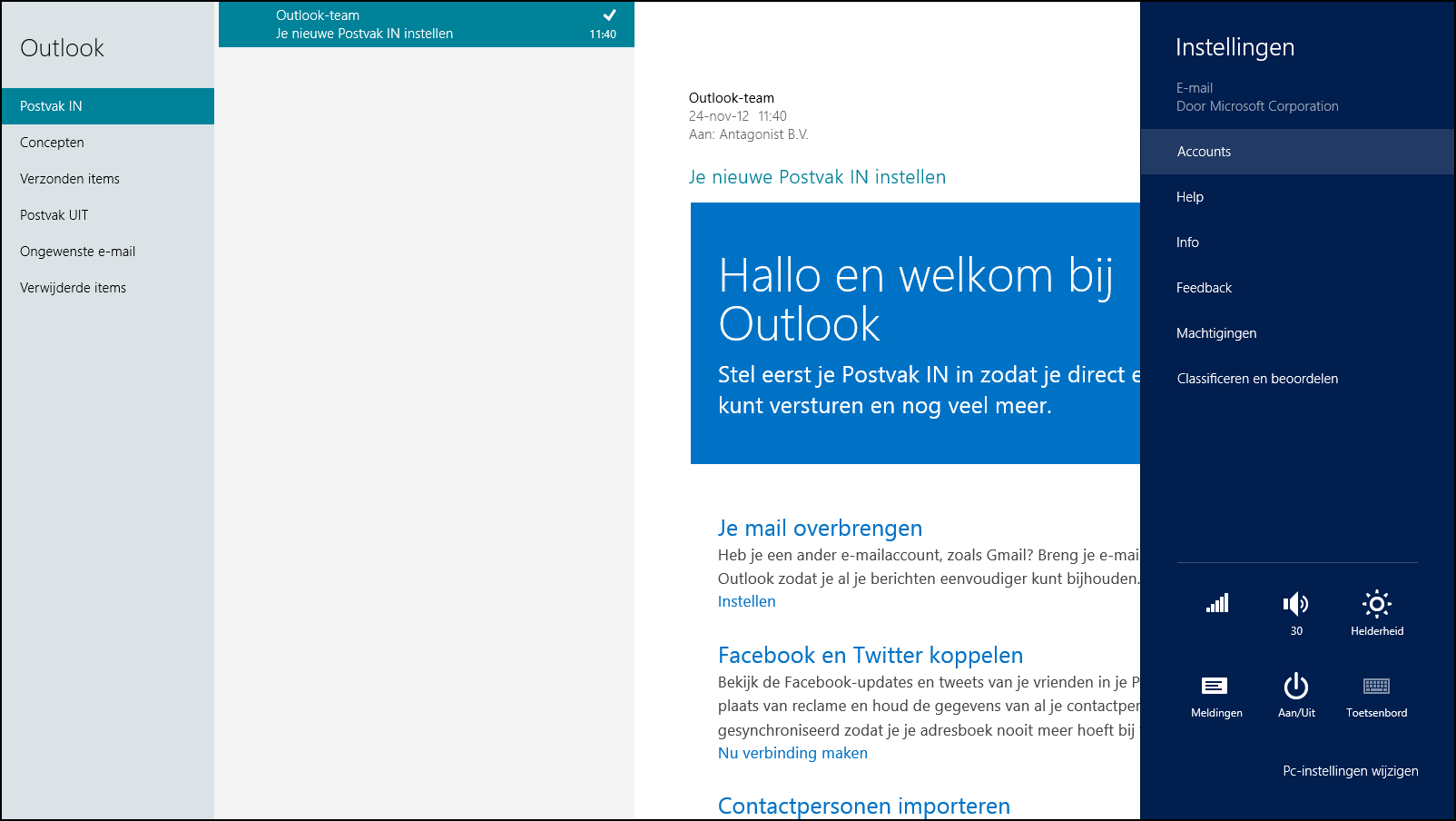1456x821 pixels.
Task: Click the Outlook account title
Action: point(62,48)
